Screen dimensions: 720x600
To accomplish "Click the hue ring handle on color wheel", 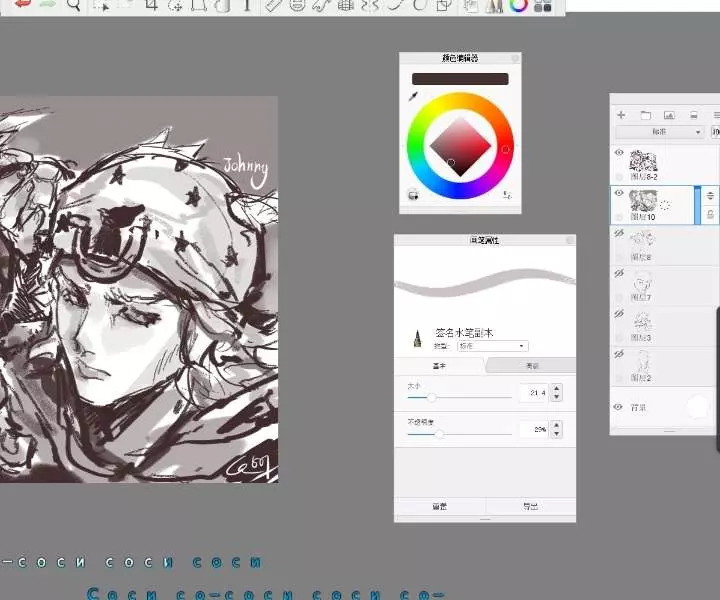I will pyautogui.click(x=505, y=150).
